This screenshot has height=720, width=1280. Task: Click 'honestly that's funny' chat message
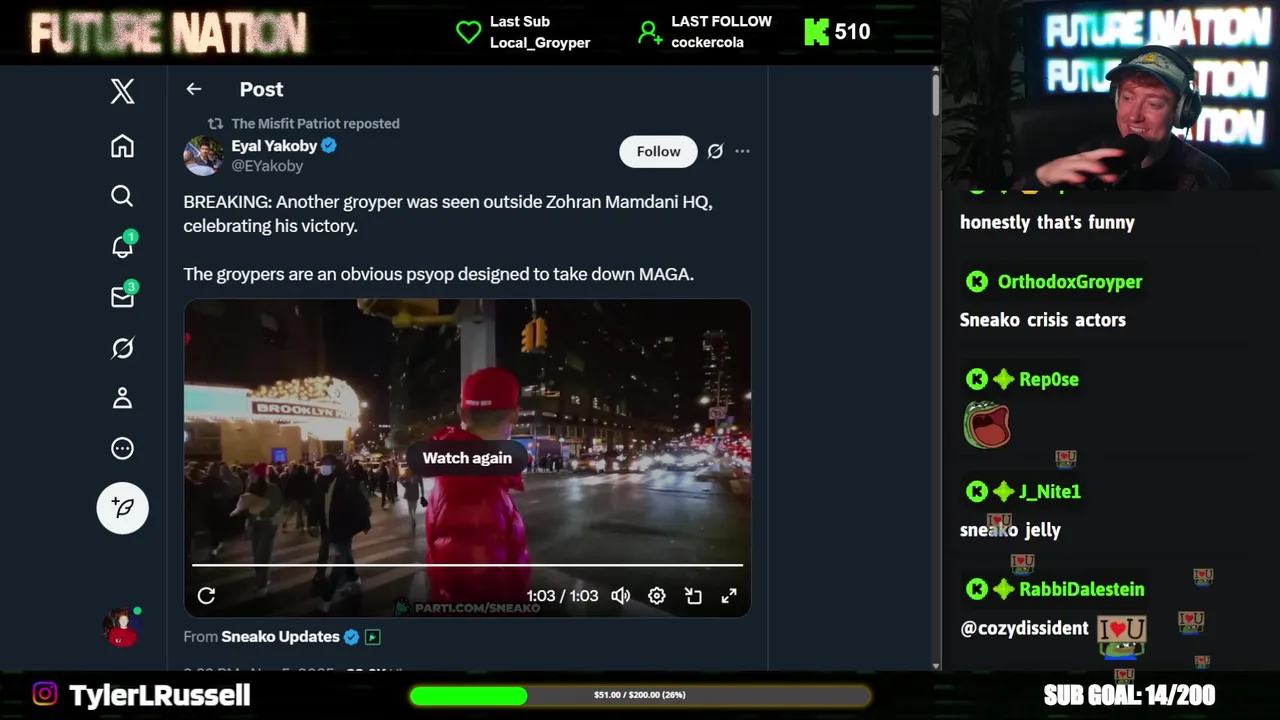[x=1047, y=222]
